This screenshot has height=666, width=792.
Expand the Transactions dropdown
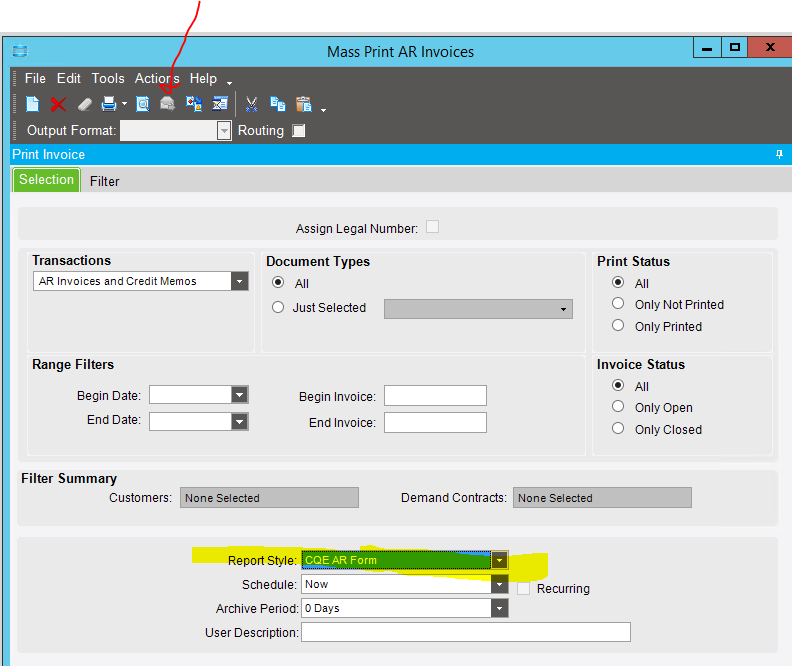239,281
